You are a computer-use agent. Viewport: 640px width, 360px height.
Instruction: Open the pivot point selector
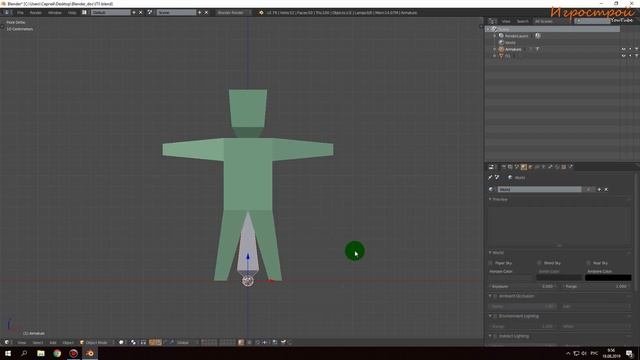click(133, 342)
